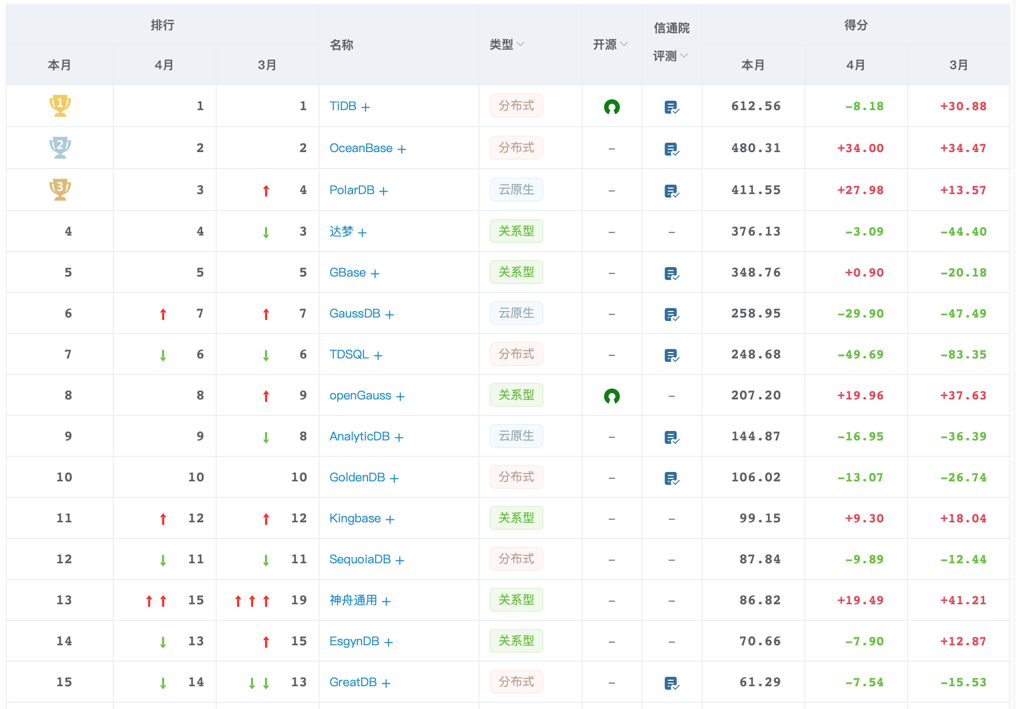This screenshot has height=709, width=1018.
Task: Open the openGauss database link
Action: coord(360,395)
